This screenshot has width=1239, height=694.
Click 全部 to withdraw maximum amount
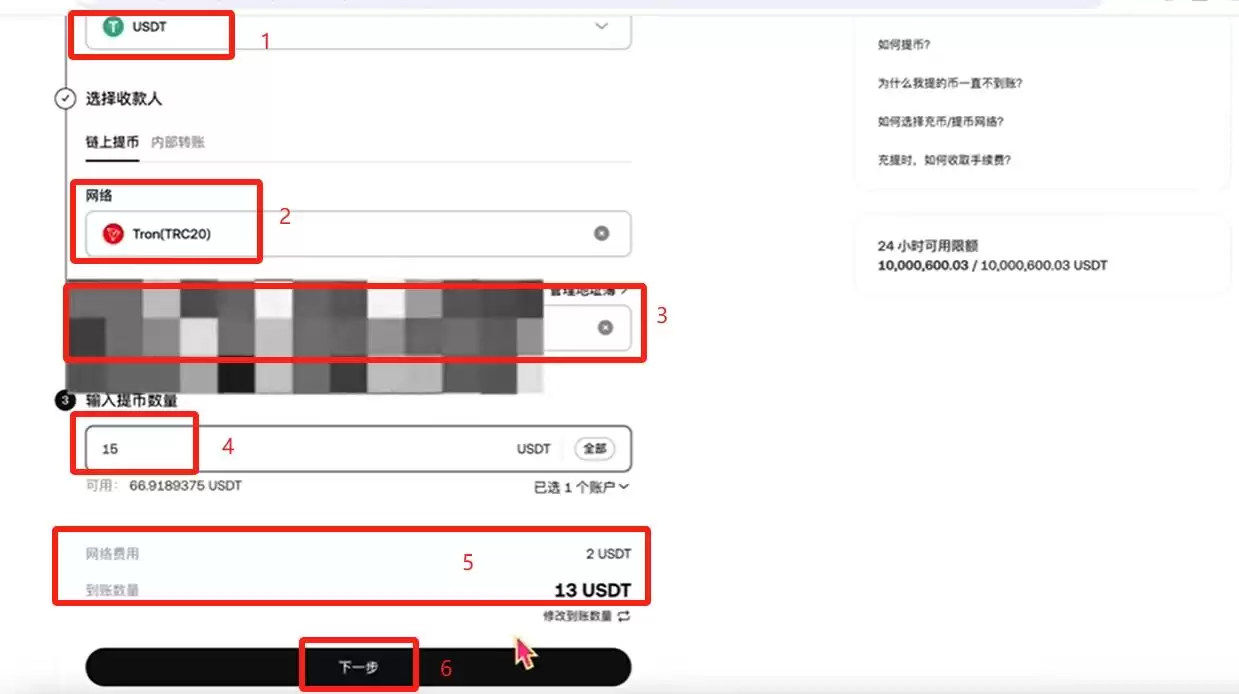pos(594,449)
